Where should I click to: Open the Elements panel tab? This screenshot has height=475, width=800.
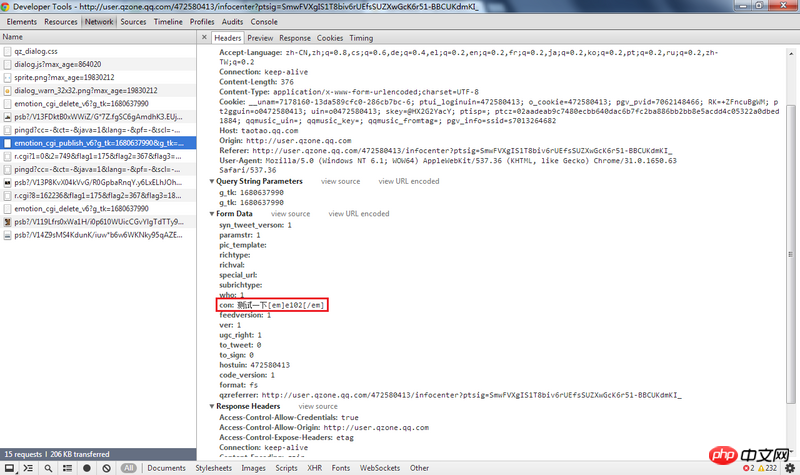click(x=21, y=21)
